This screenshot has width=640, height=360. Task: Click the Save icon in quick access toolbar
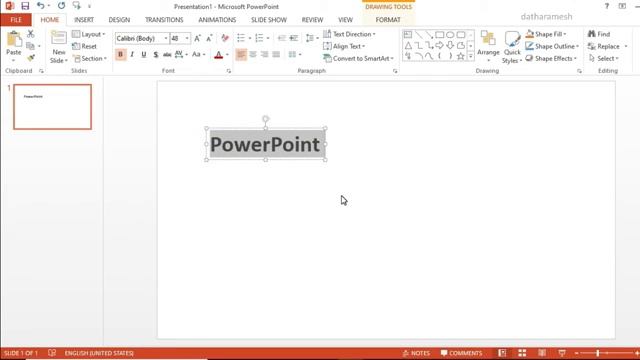point(25,6)
